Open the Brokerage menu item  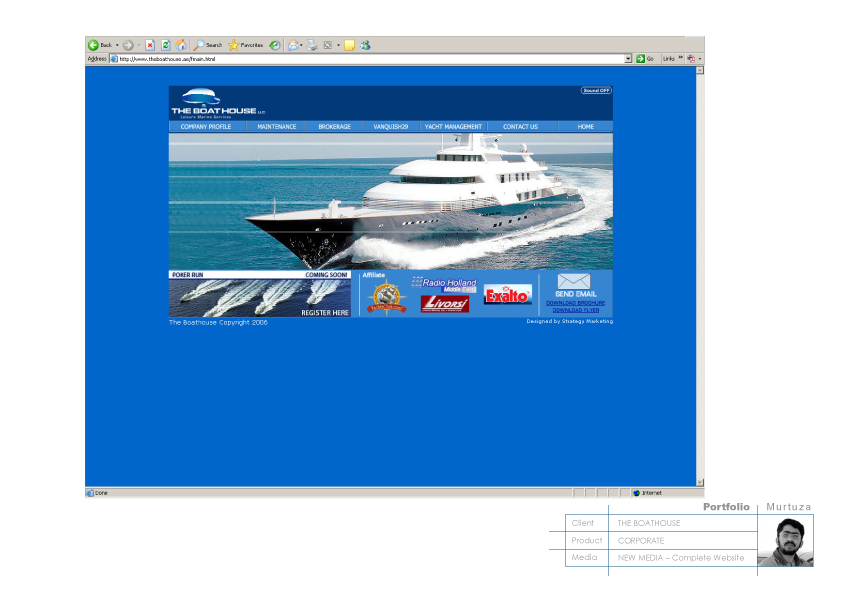(334, 127)
